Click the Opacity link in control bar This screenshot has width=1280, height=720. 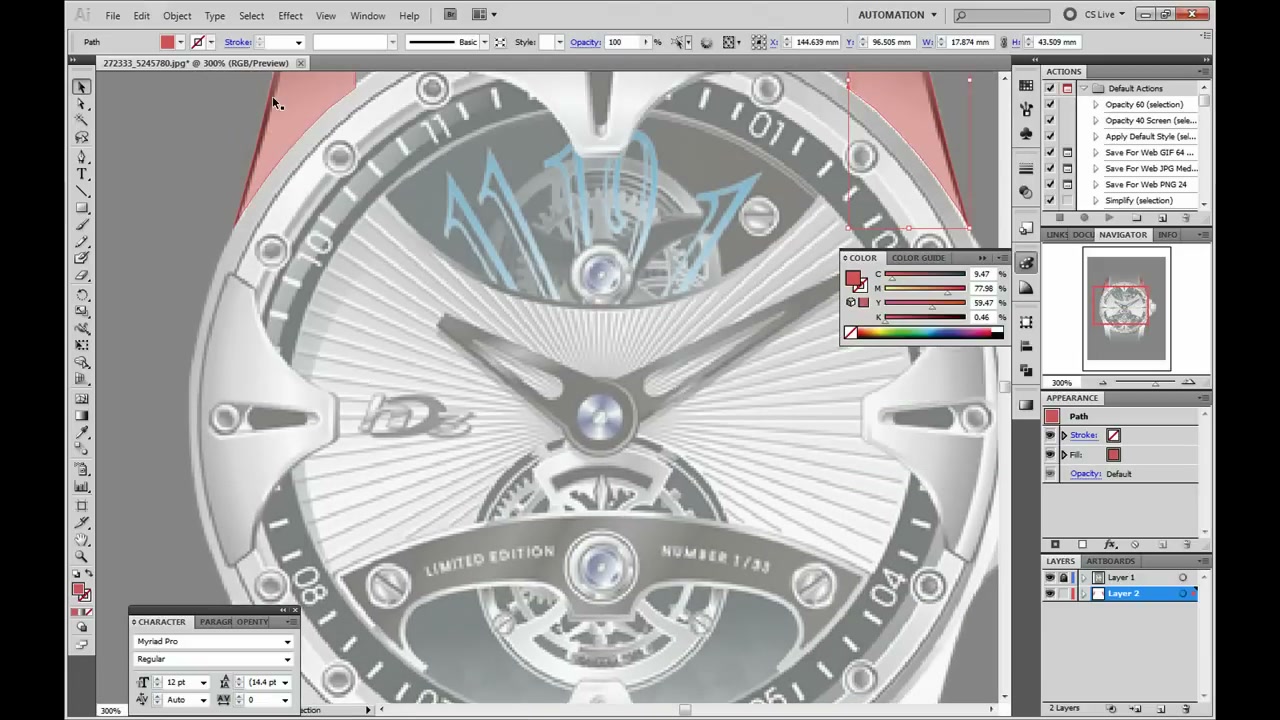coord(585,42)
